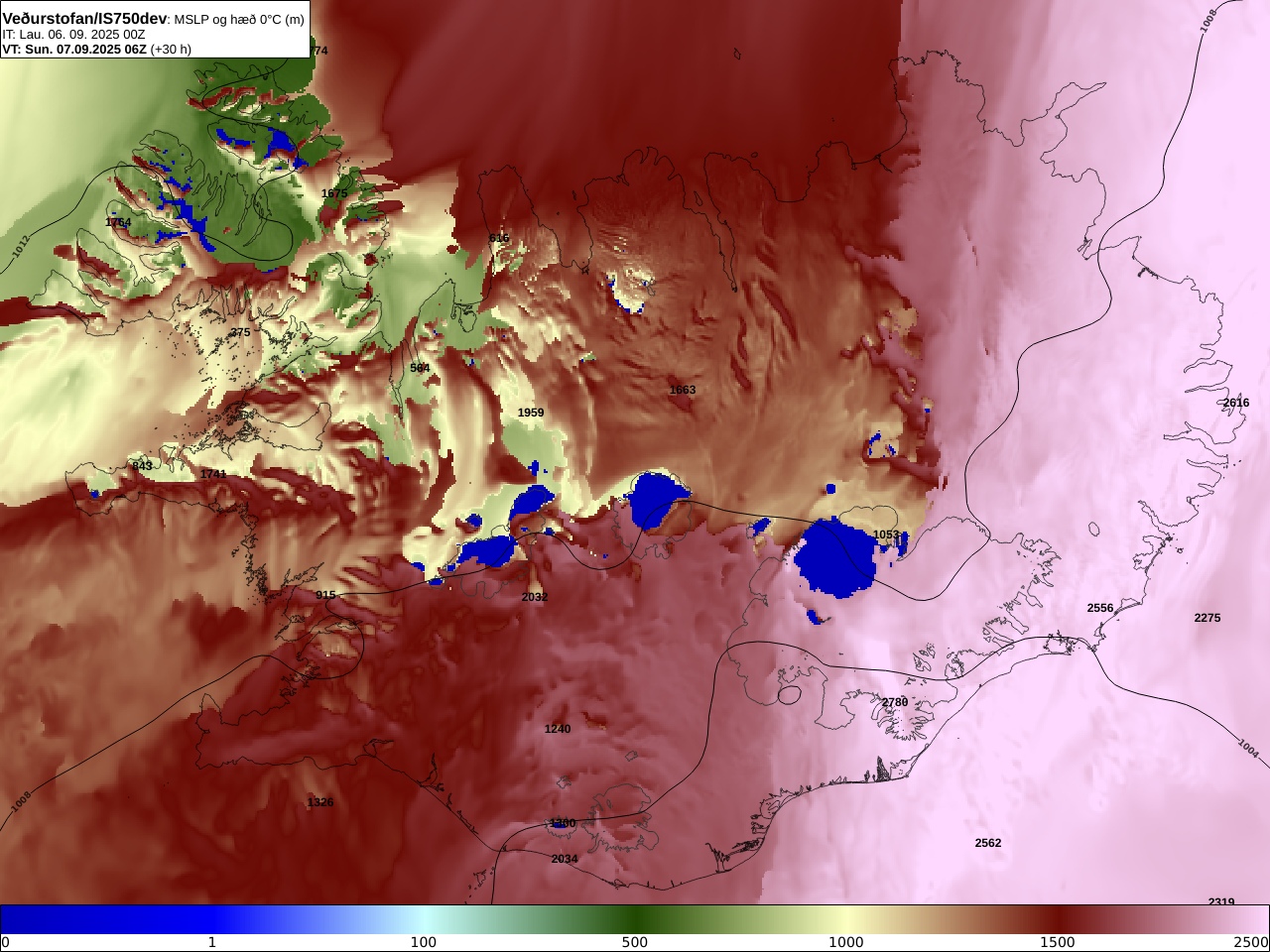This screenshot has height=952, width=1270.
Task: Click the 1004 isobar contour label
Action: click(x=1248, y=749)
